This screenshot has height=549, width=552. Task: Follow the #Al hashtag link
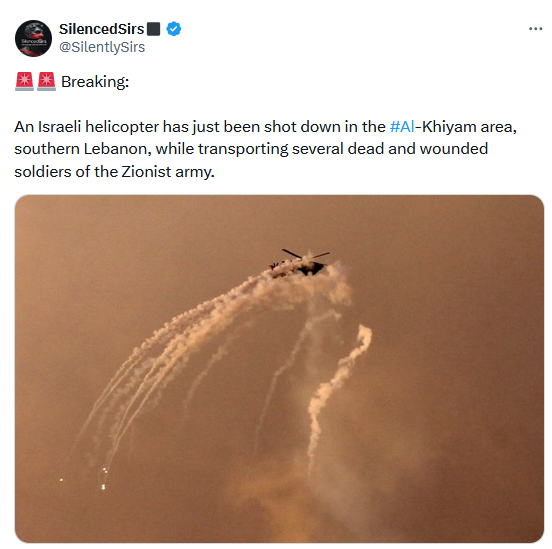point(402,127)
